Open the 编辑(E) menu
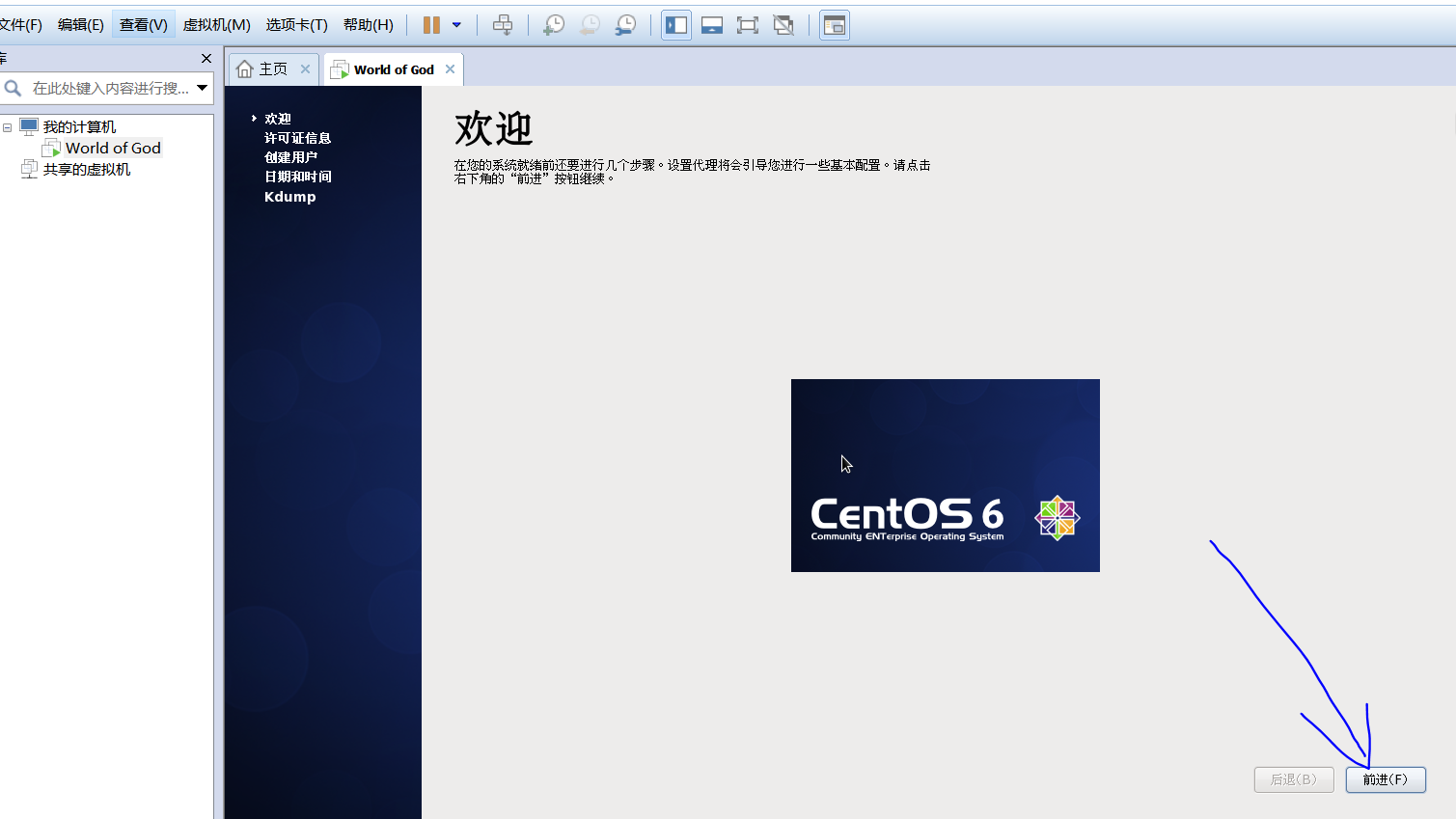 tap(81, 25)
